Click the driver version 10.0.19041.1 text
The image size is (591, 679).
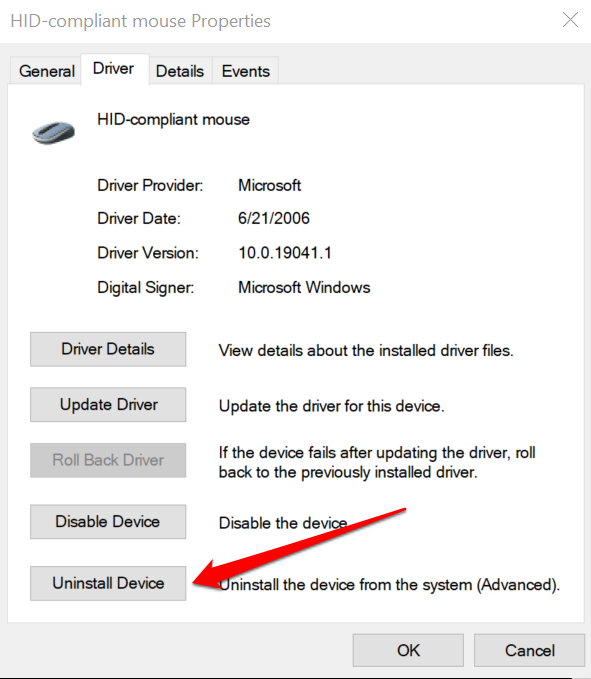285,252
